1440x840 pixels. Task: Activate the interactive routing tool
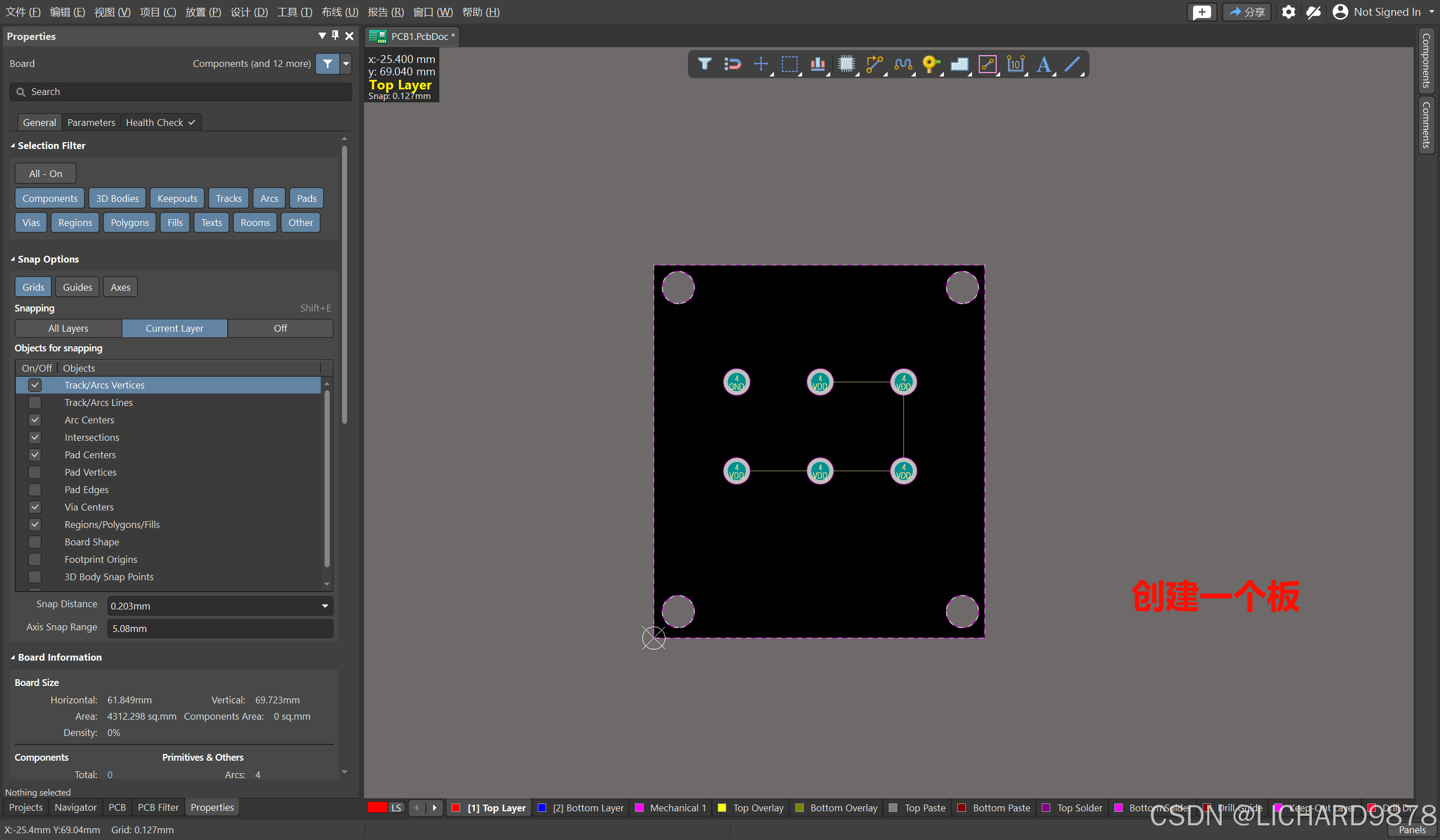pos(874,64)
